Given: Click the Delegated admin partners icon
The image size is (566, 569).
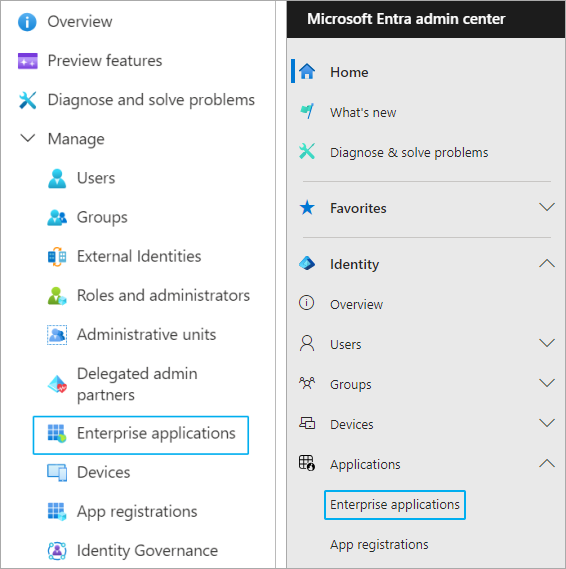Looking at the screenshot, I should coord(57,384).
